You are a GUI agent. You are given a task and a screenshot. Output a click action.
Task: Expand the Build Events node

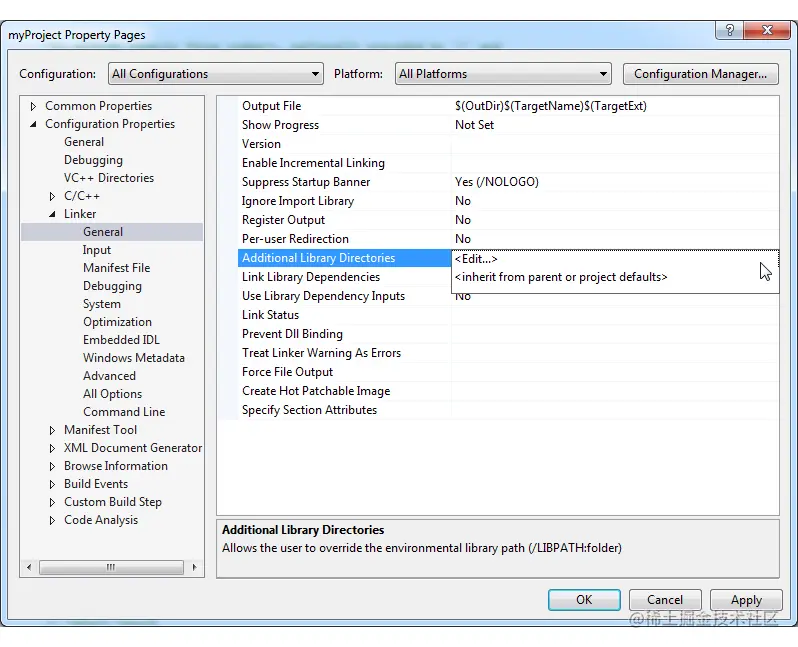(x=52, y=484)
